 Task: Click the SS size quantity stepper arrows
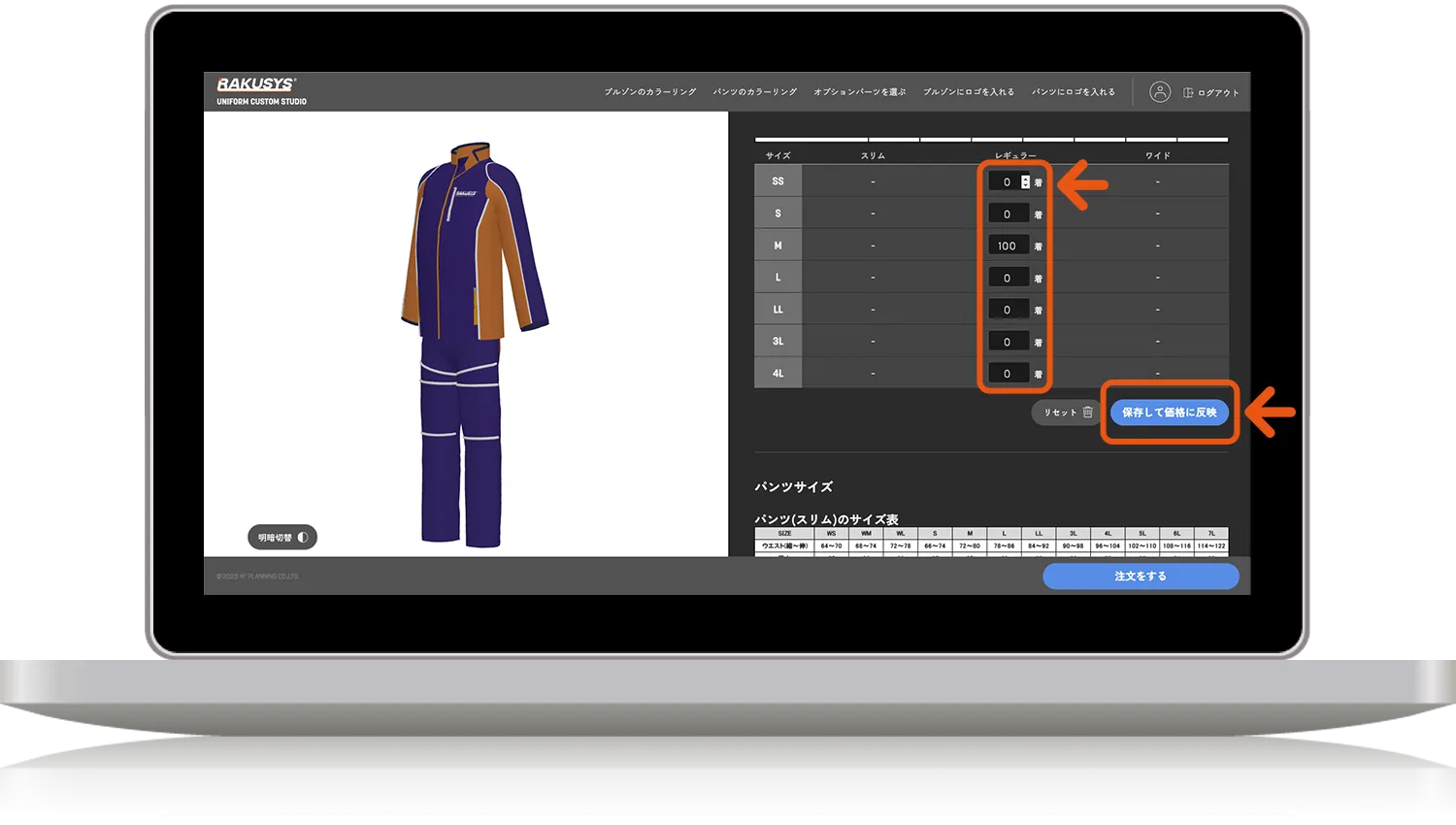[x=1025, y=181]
